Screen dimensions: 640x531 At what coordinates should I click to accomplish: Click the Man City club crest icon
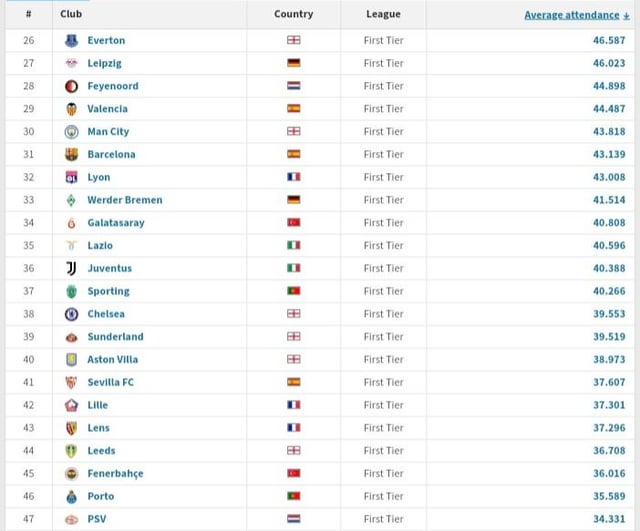71,131
